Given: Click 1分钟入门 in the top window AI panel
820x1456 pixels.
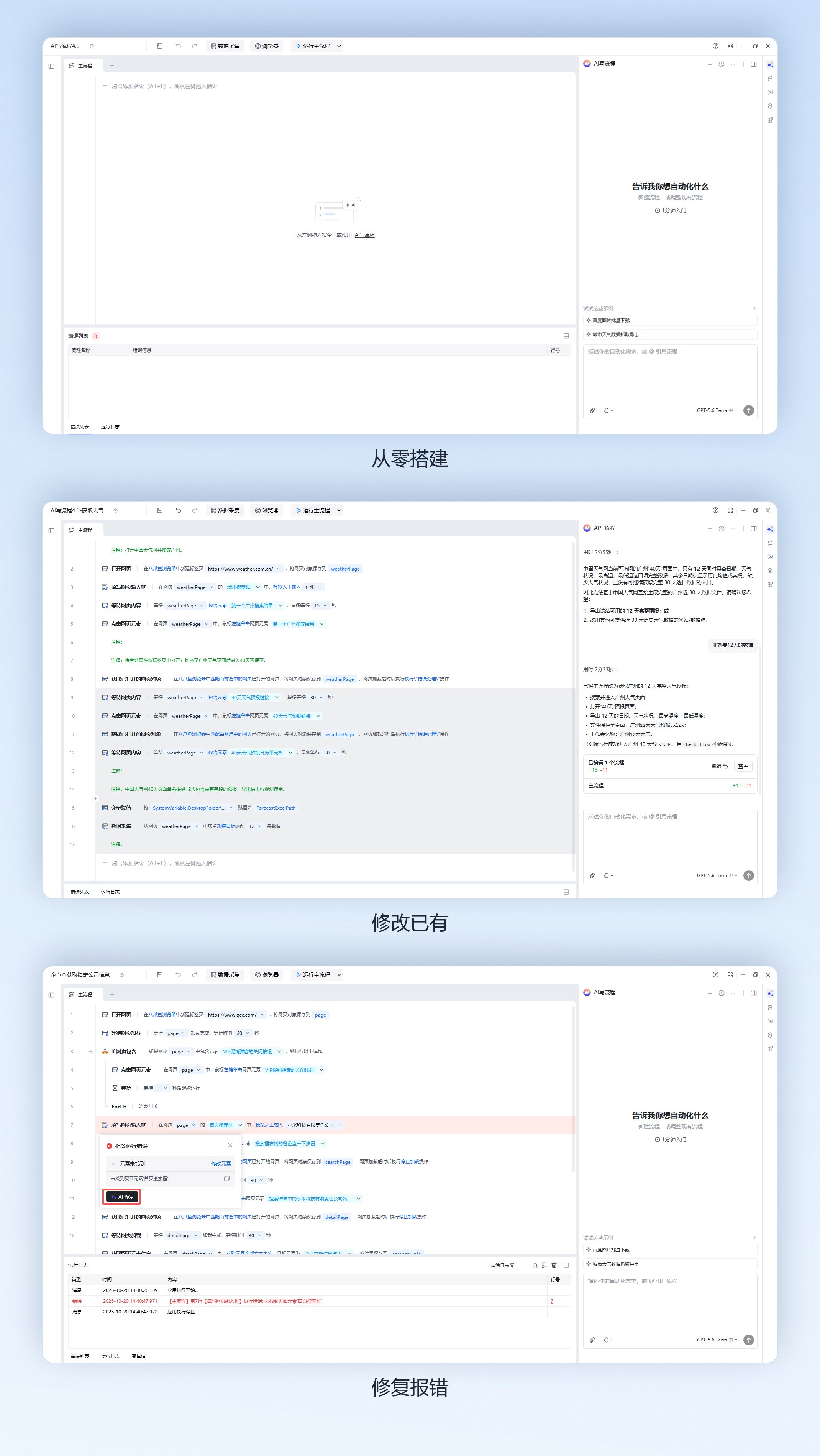Looking at the screenshot, I should pyautogui.click(x=670, y=210).
